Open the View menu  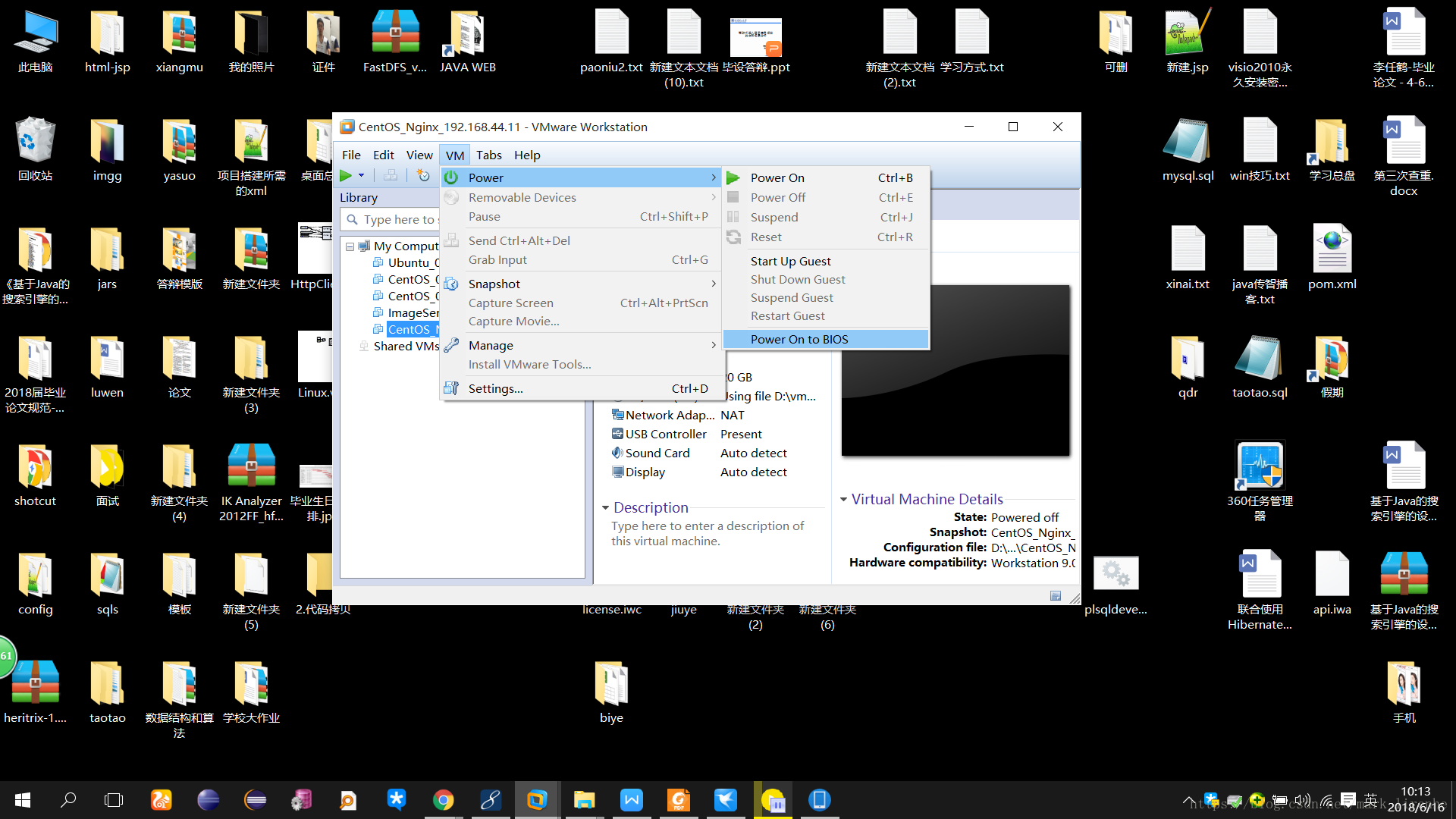pyautogui.click(x=419, y=155)
